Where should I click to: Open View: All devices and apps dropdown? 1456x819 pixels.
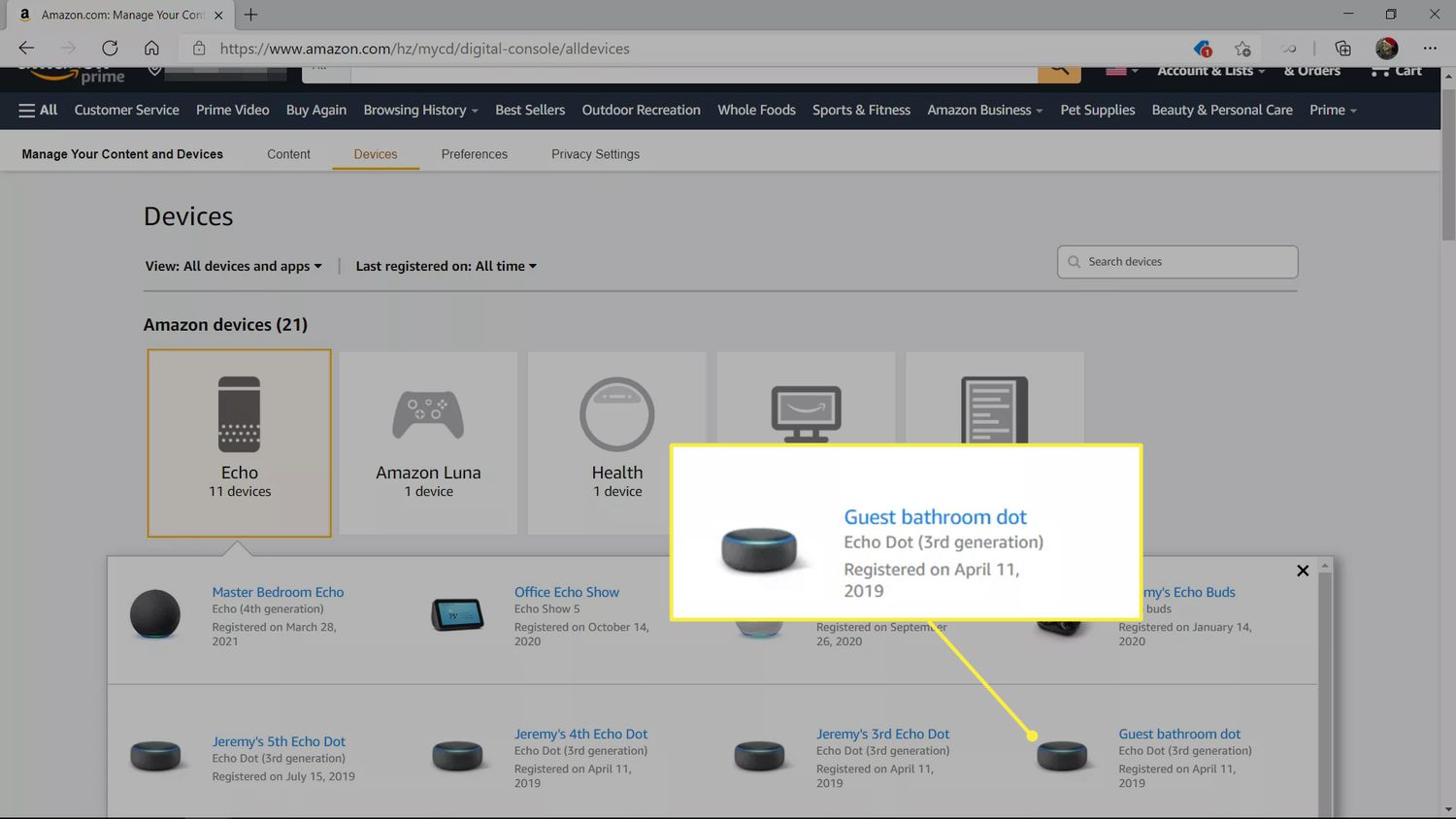(233, 266)
